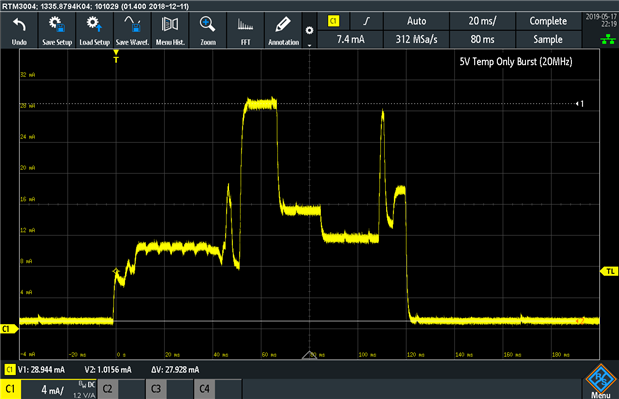The height and width of the screenshot is (399, 619).
Task: Change the Auto trigger mode
Action: point(416,21)
